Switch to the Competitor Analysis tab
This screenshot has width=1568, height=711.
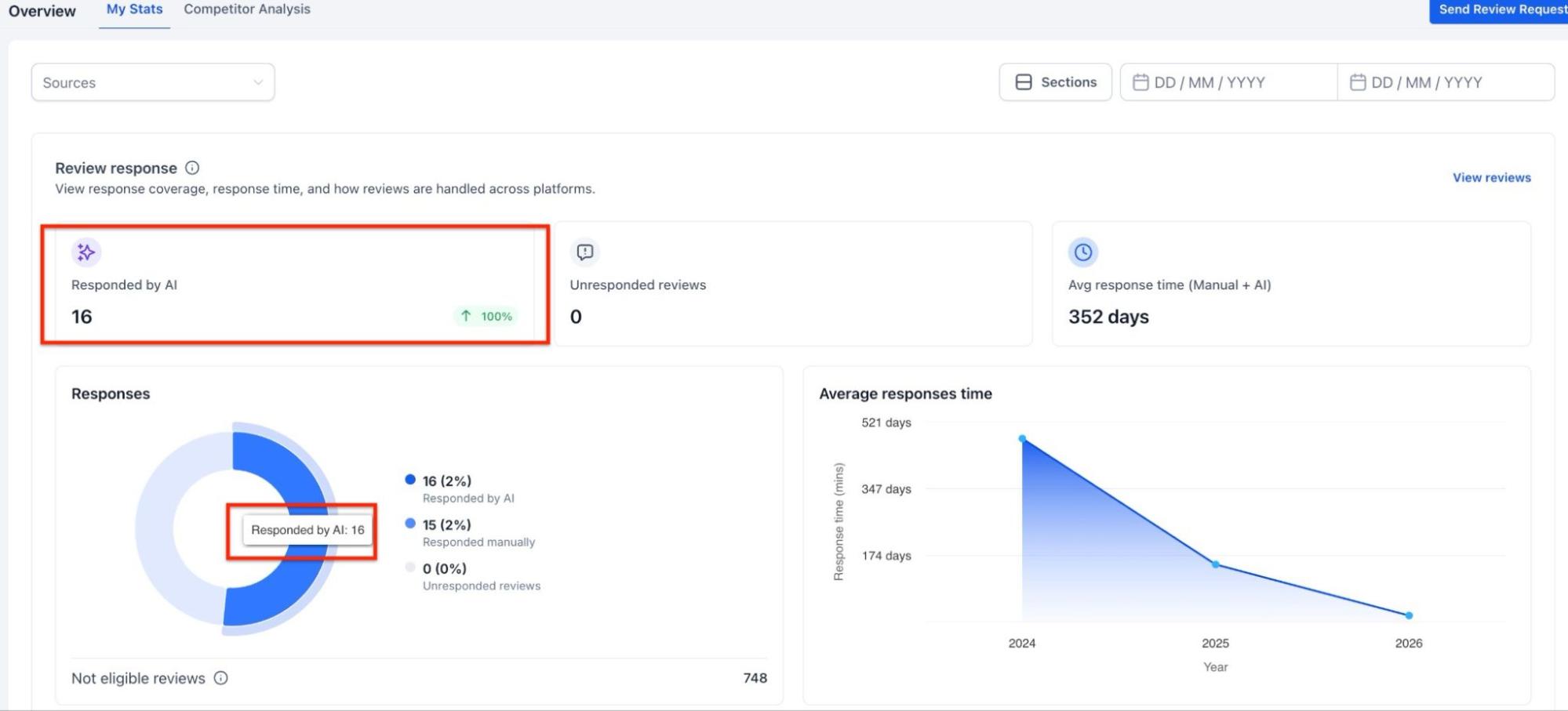click(x=247, y=9)
